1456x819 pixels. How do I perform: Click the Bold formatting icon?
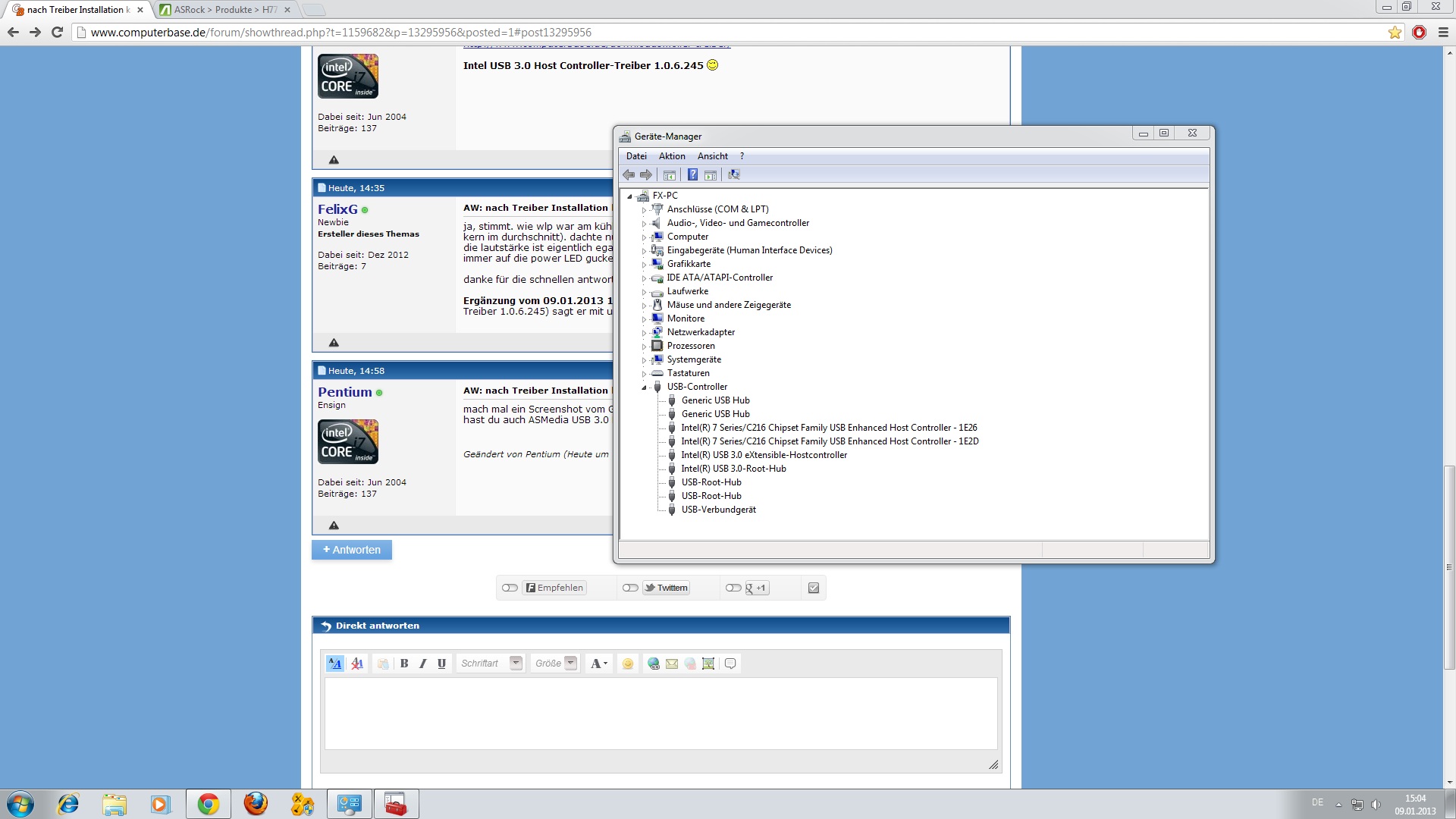coord(404,664)
